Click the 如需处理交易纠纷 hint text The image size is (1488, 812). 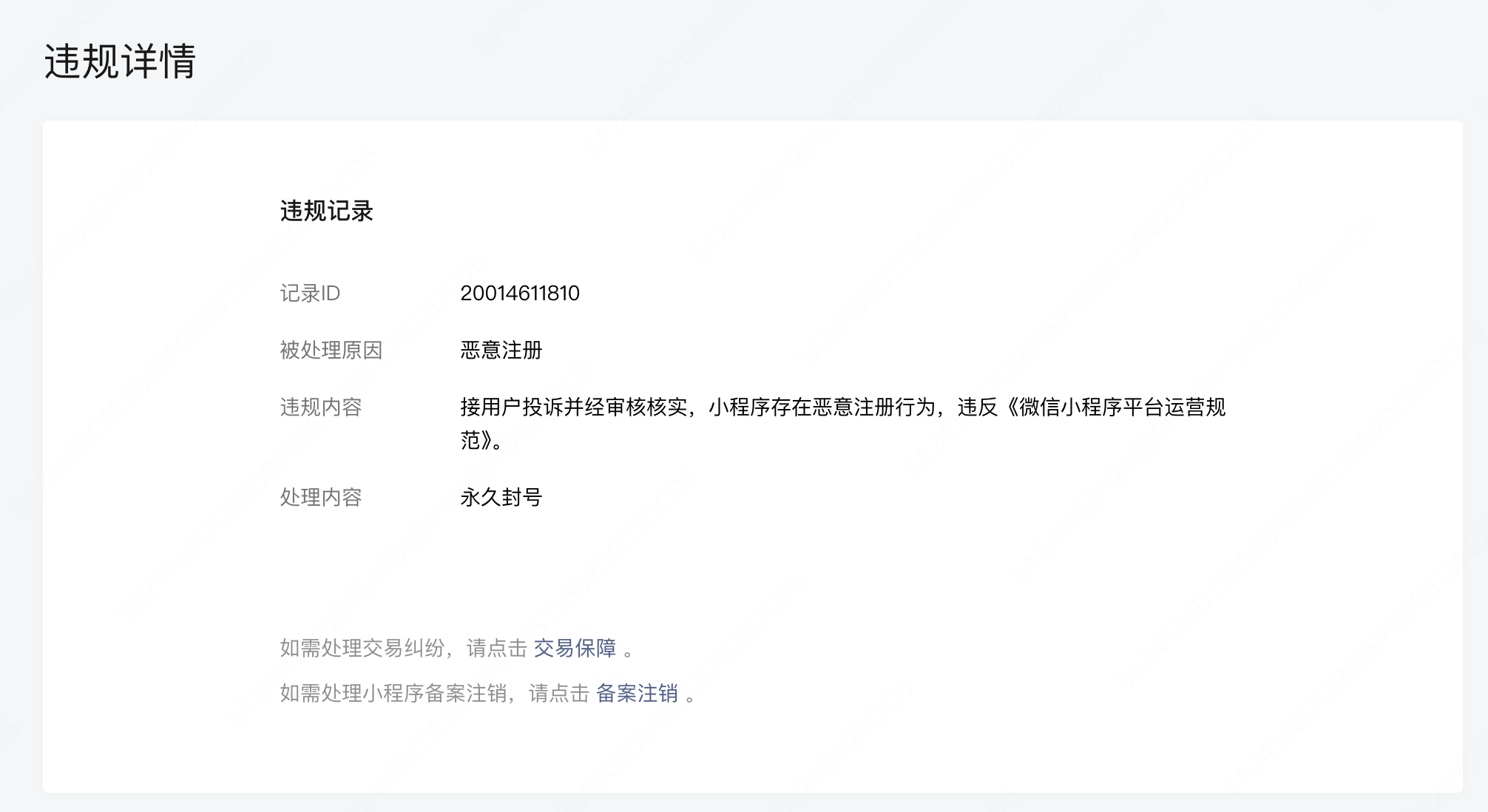(362, 649)
